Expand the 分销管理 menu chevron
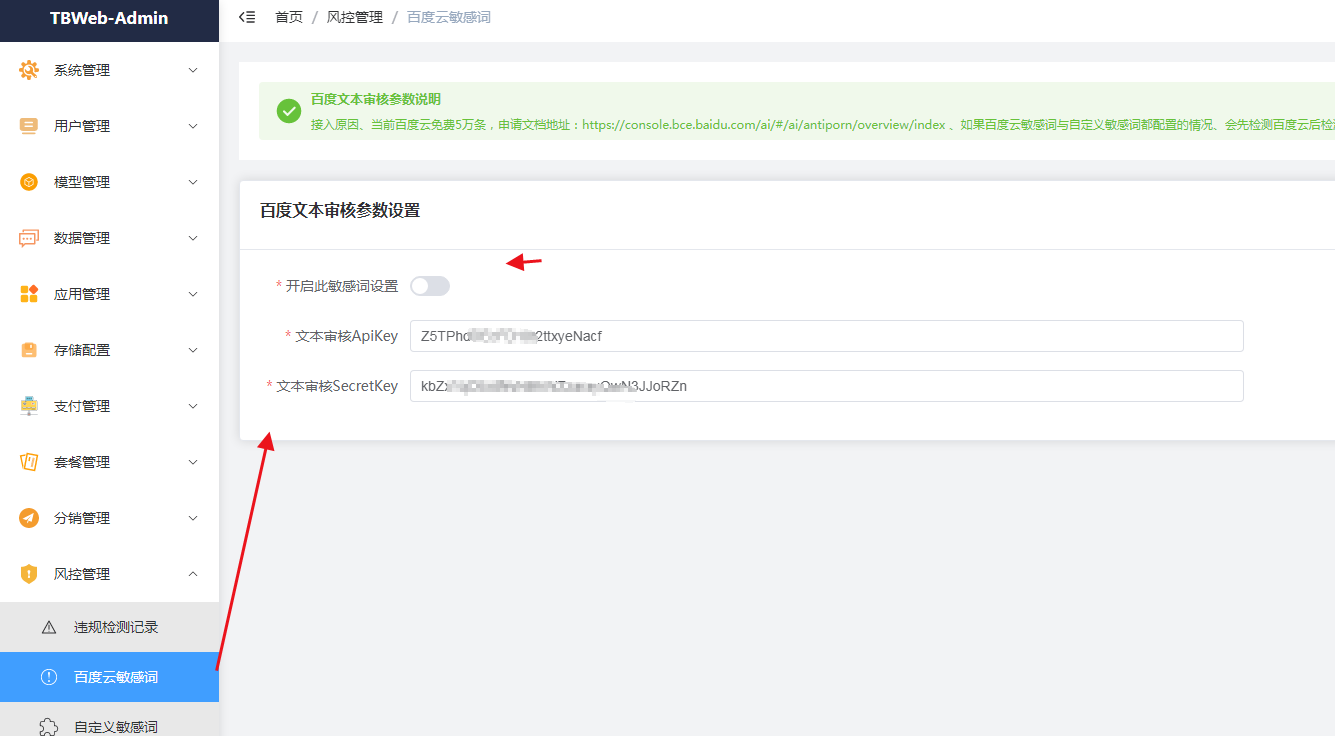Screen dimensions: 1335x736 193,518
